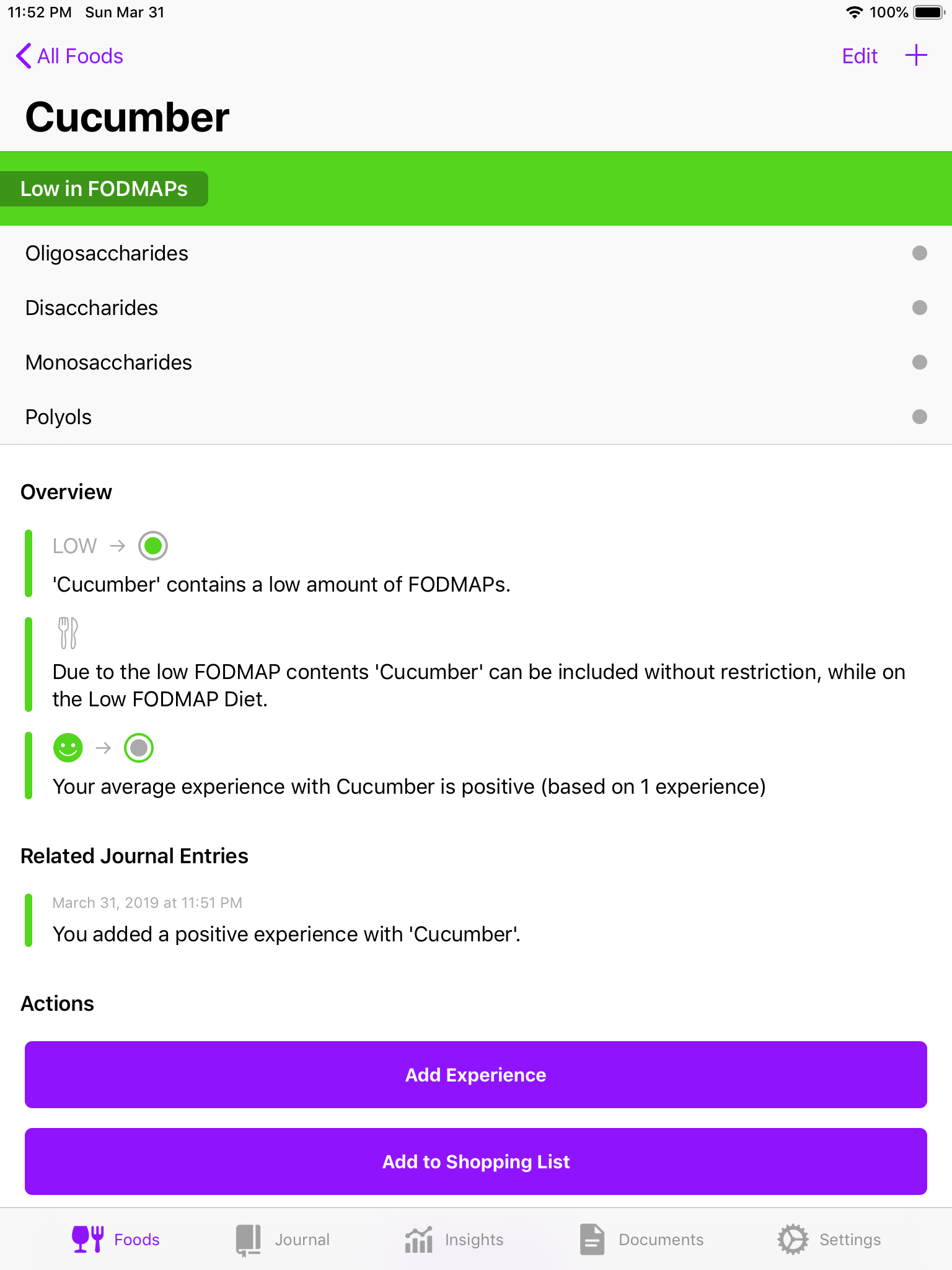Image resolution: width=952 pixels, height=1270 pixels.
Task: Select the green LOW level radio indicator
Action: tap(153, 546)
